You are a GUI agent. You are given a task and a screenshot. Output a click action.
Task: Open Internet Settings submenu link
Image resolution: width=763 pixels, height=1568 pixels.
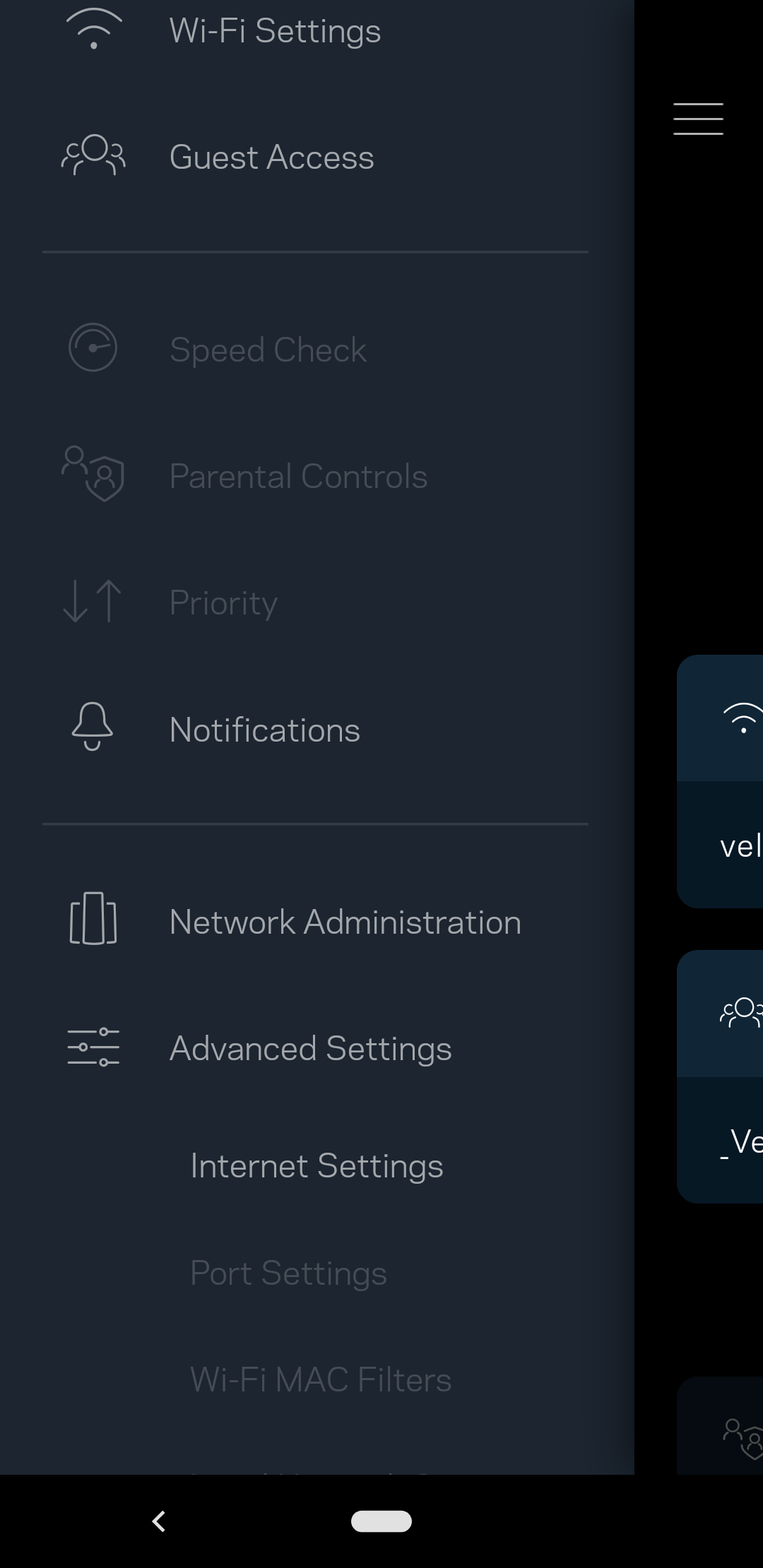317,1166
